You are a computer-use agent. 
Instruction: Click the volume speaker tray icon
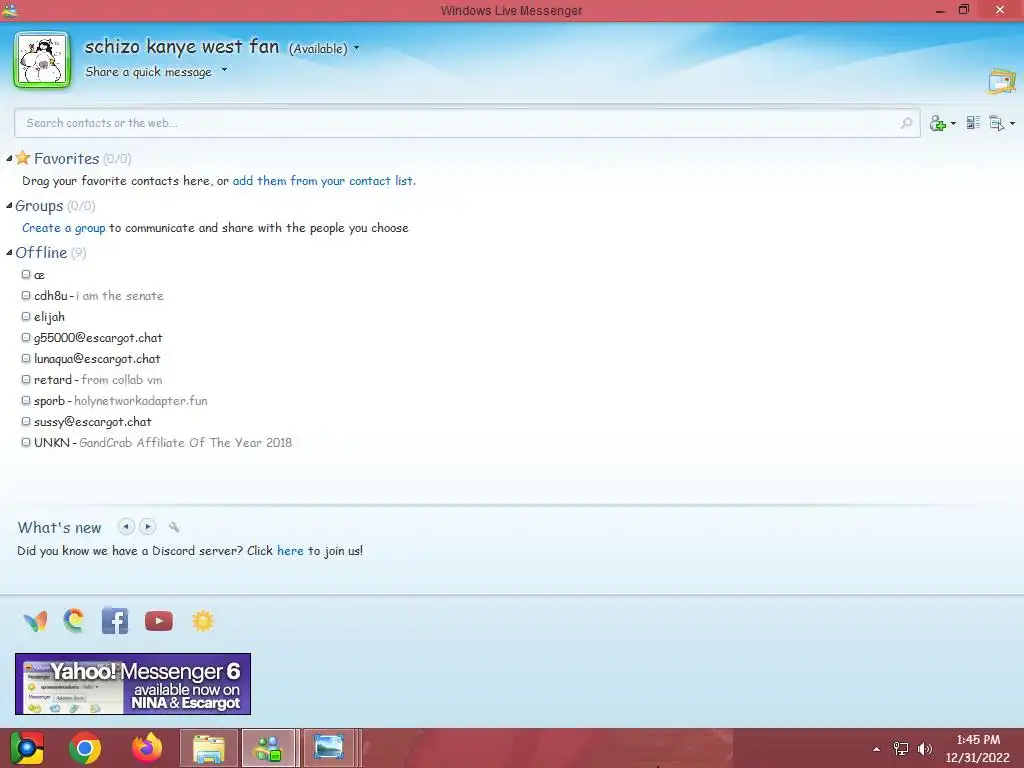(925, 749)
